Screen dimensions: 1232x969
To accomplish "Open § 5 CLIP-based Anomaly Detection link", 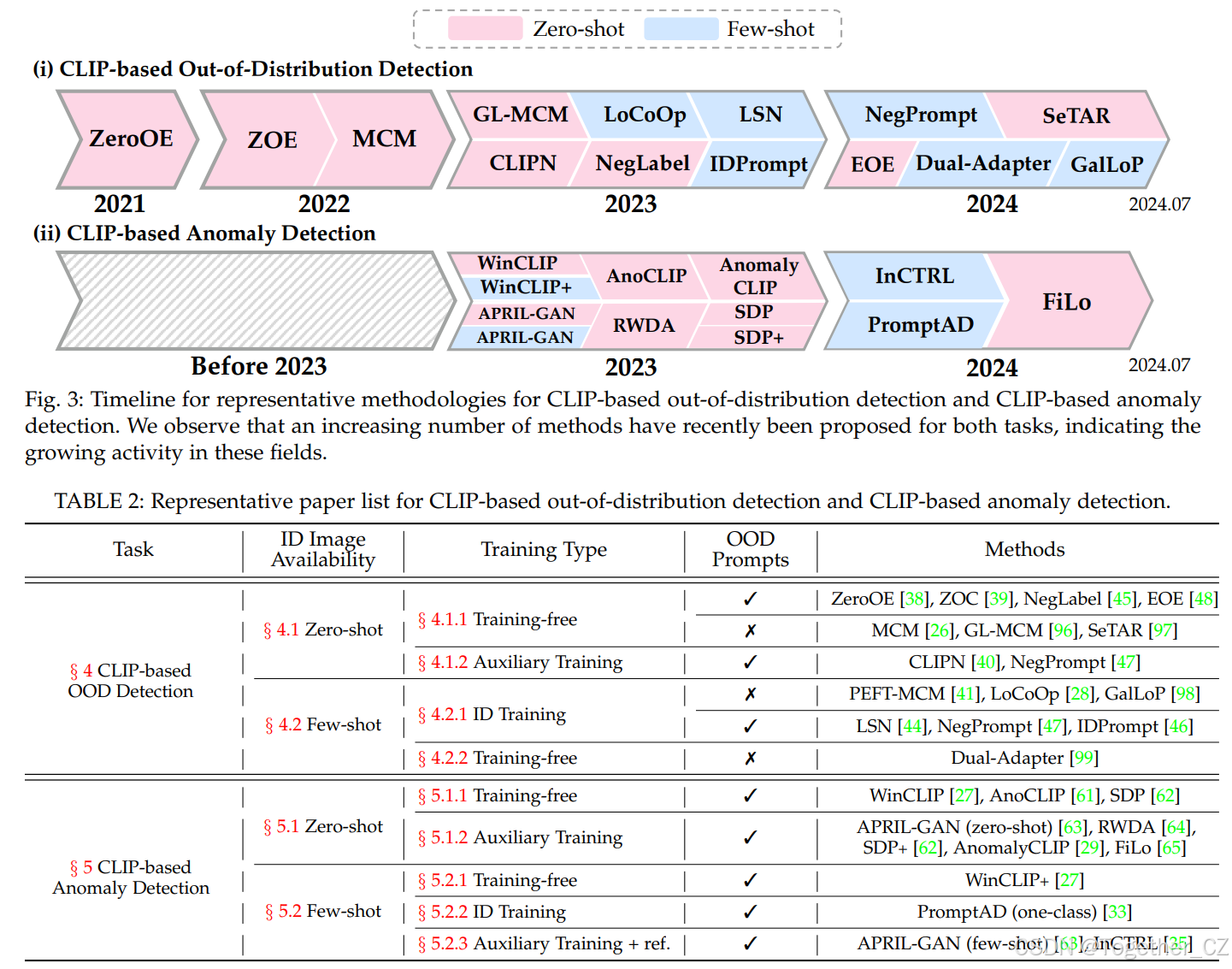I will [x=131, y=877].
